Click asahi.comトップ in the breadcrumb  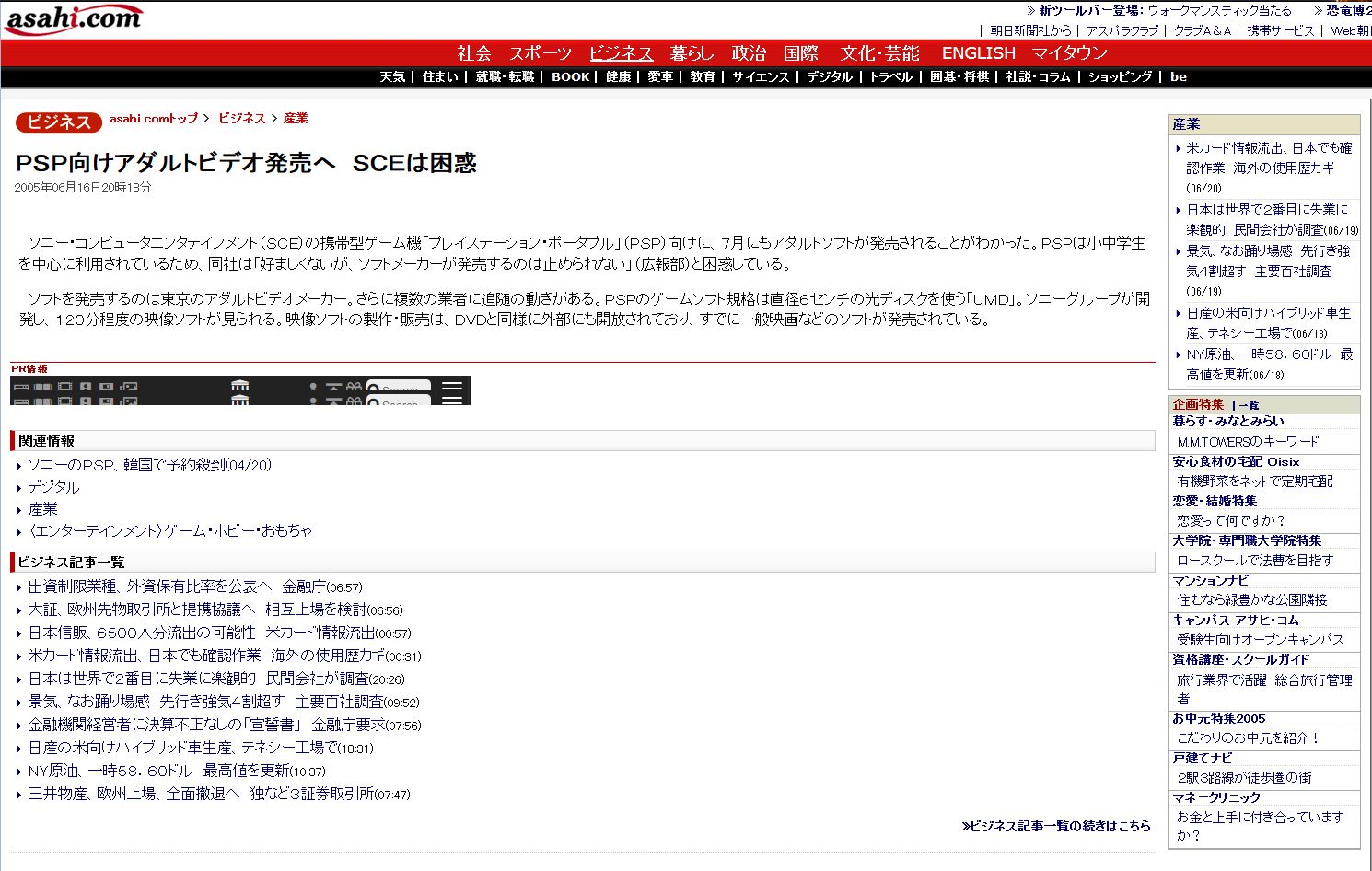pos(154,119)
